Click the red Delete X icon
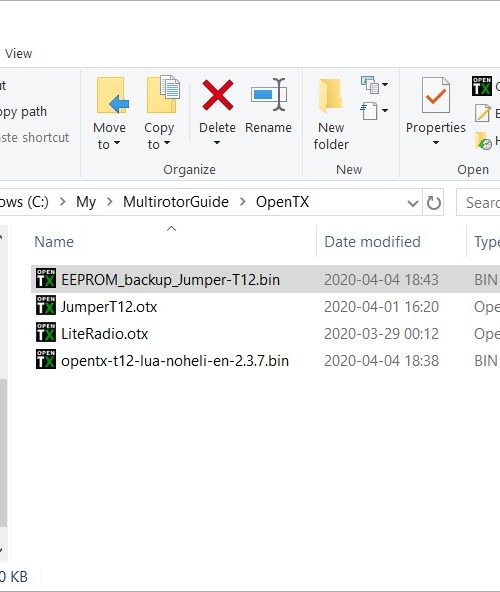The width and height of the screenshot is (500, 592). (x=218, y=95)
